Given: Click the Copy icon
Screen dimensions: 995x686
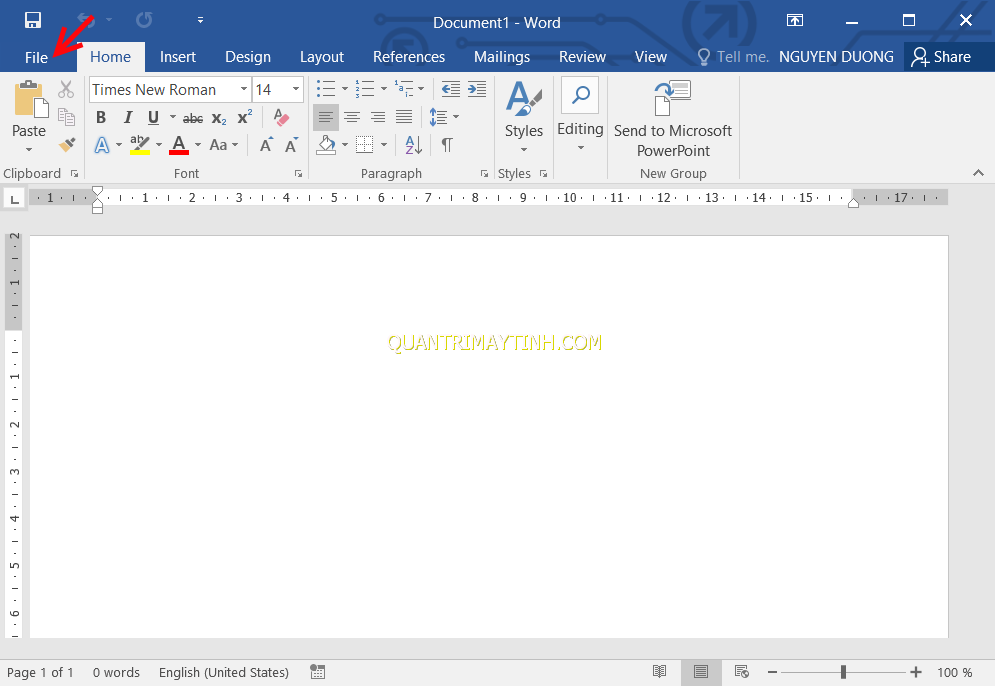Looking at the screenshot, I should [66, 117].
